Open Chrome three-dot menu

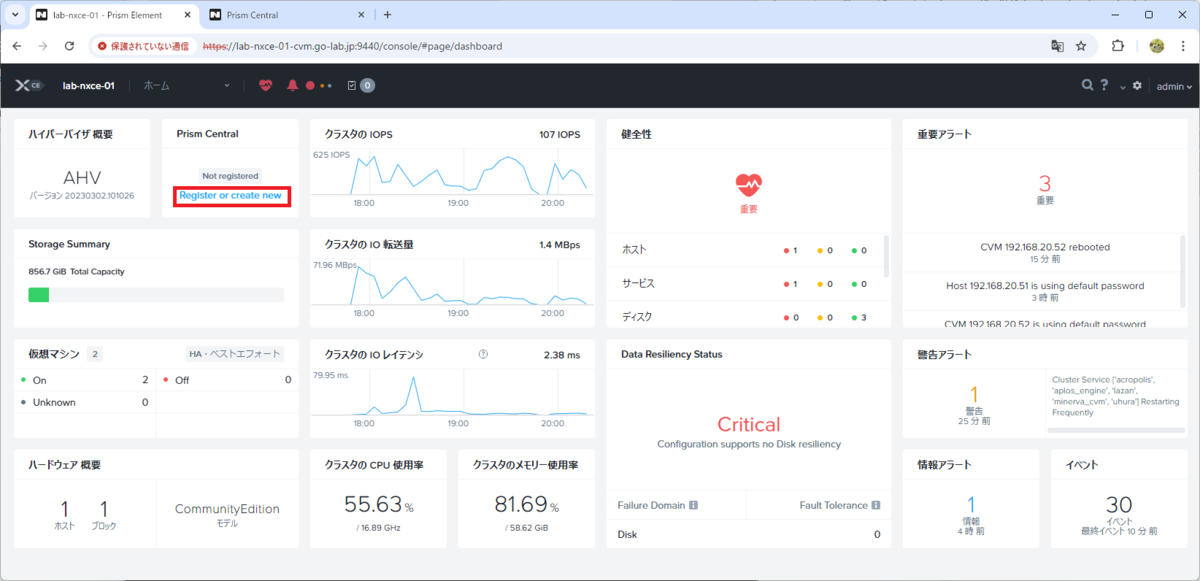coord(1184,46)
